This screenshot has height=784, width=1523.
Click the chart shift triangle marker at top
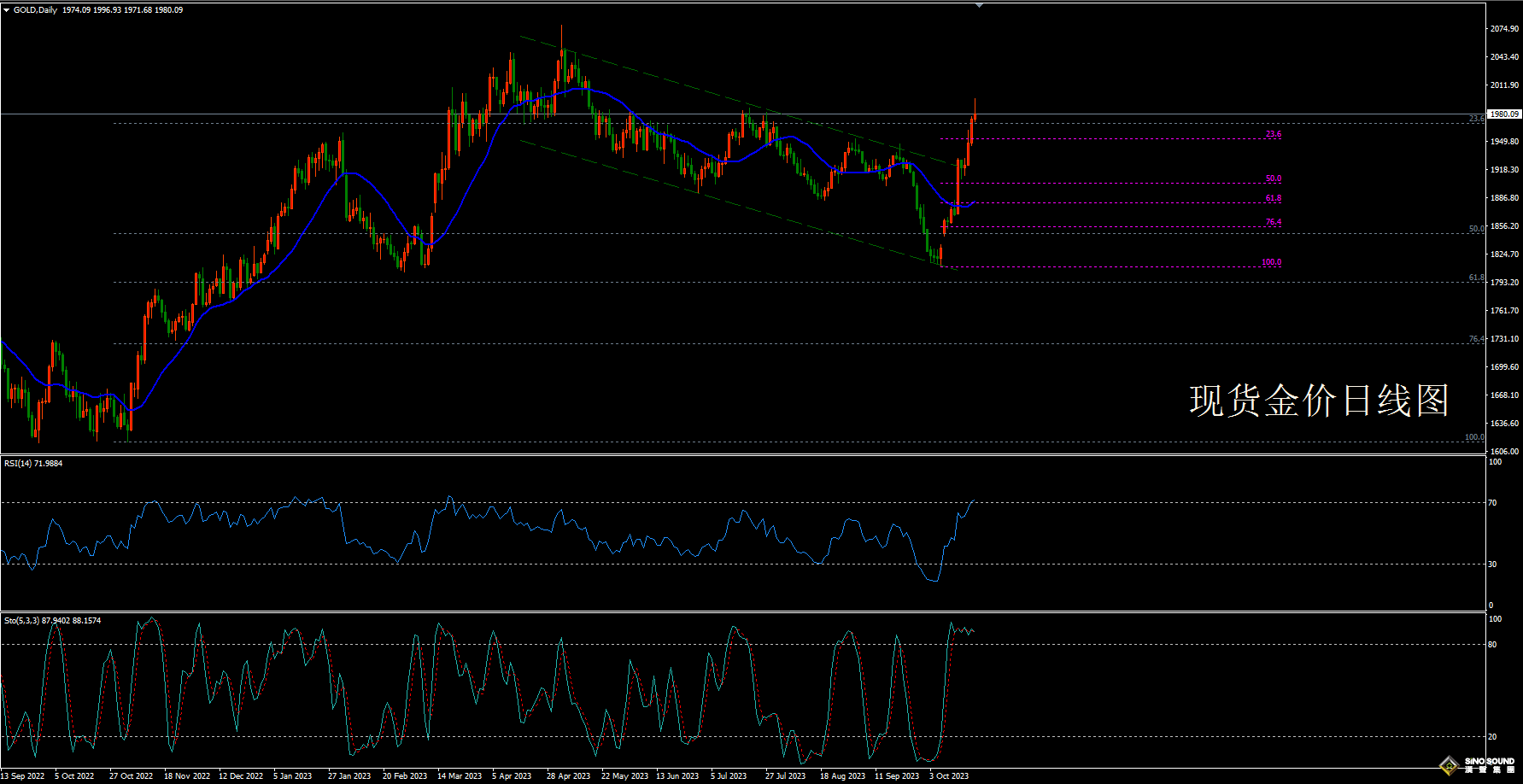click(x=979, y=5)
